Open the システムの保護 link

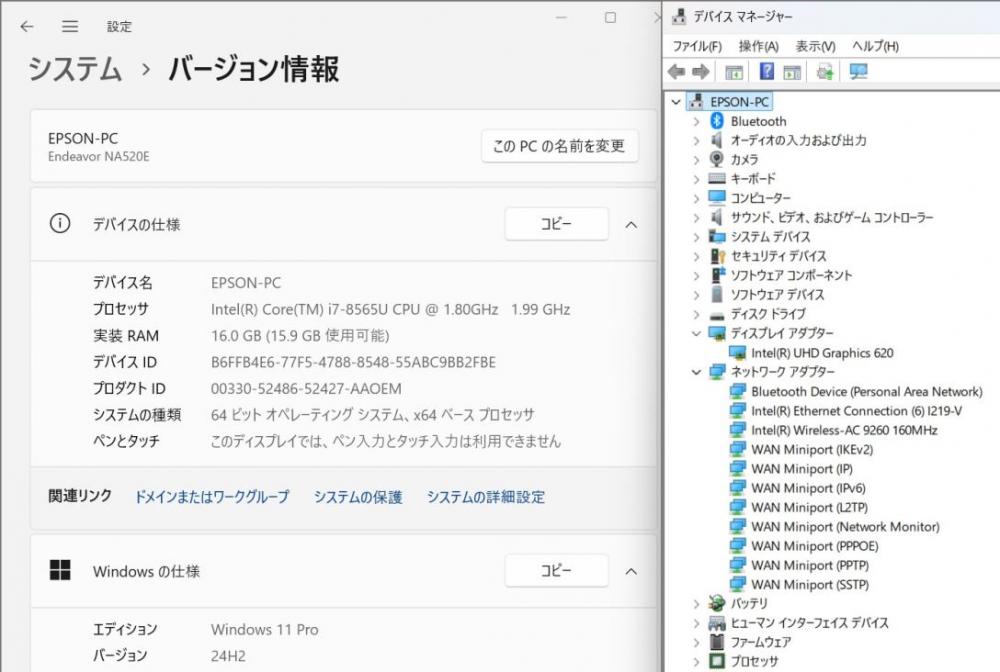point(358,497)
